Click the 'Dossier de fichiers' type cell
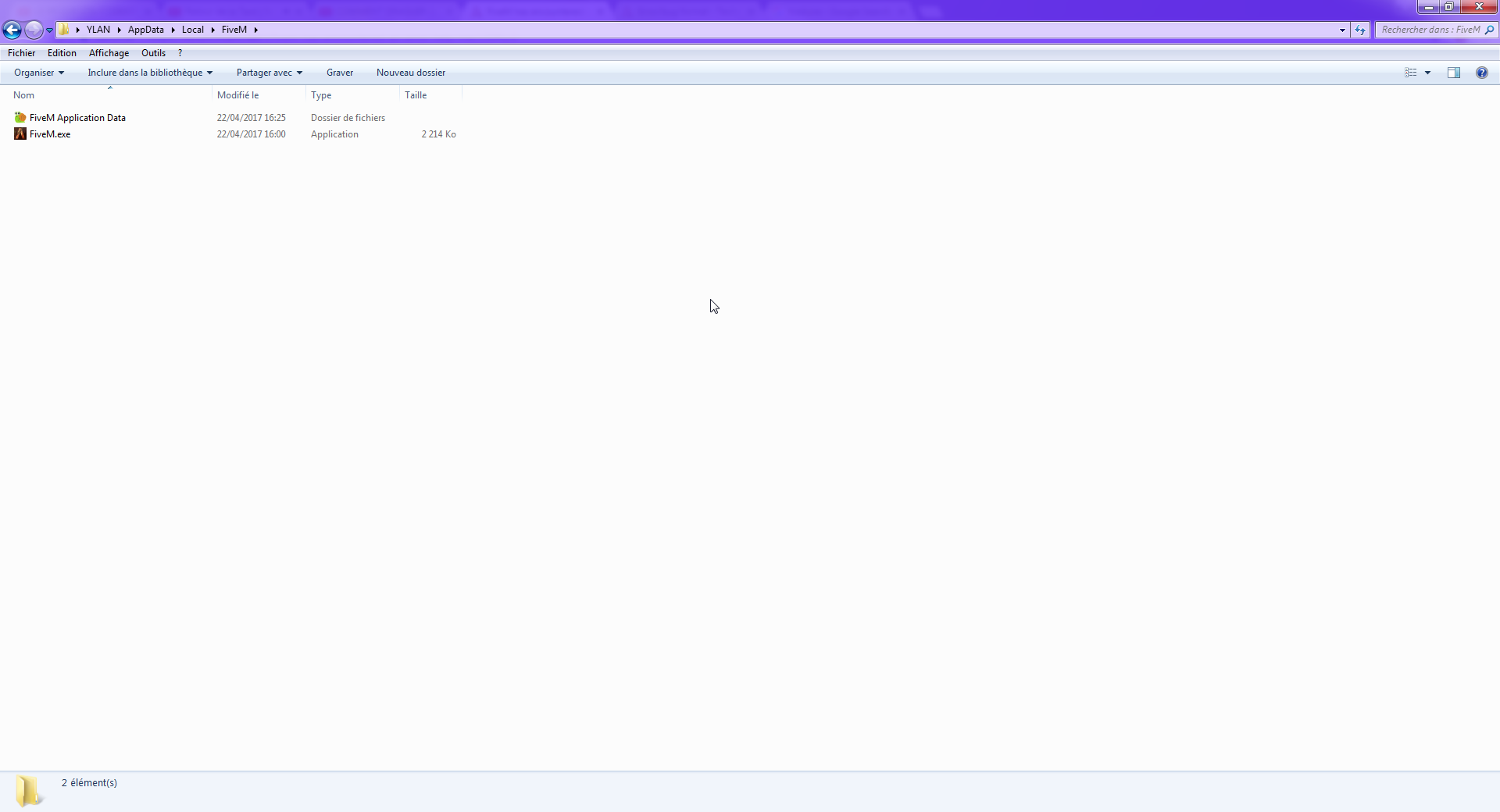 point(348,118)
